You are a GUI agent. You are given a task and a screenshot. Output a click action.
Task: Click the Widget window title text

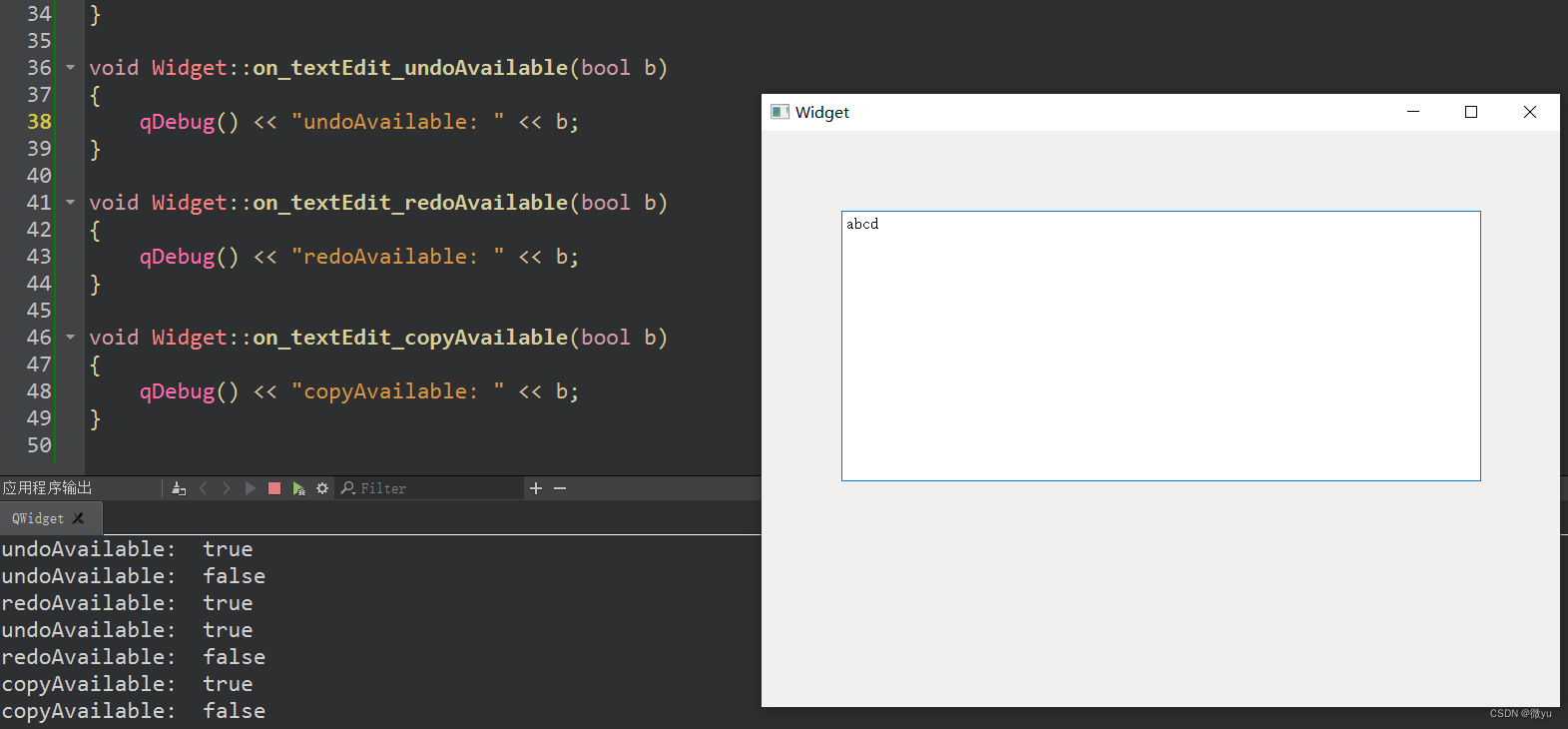pyautogui.click(x=822, y=112)
